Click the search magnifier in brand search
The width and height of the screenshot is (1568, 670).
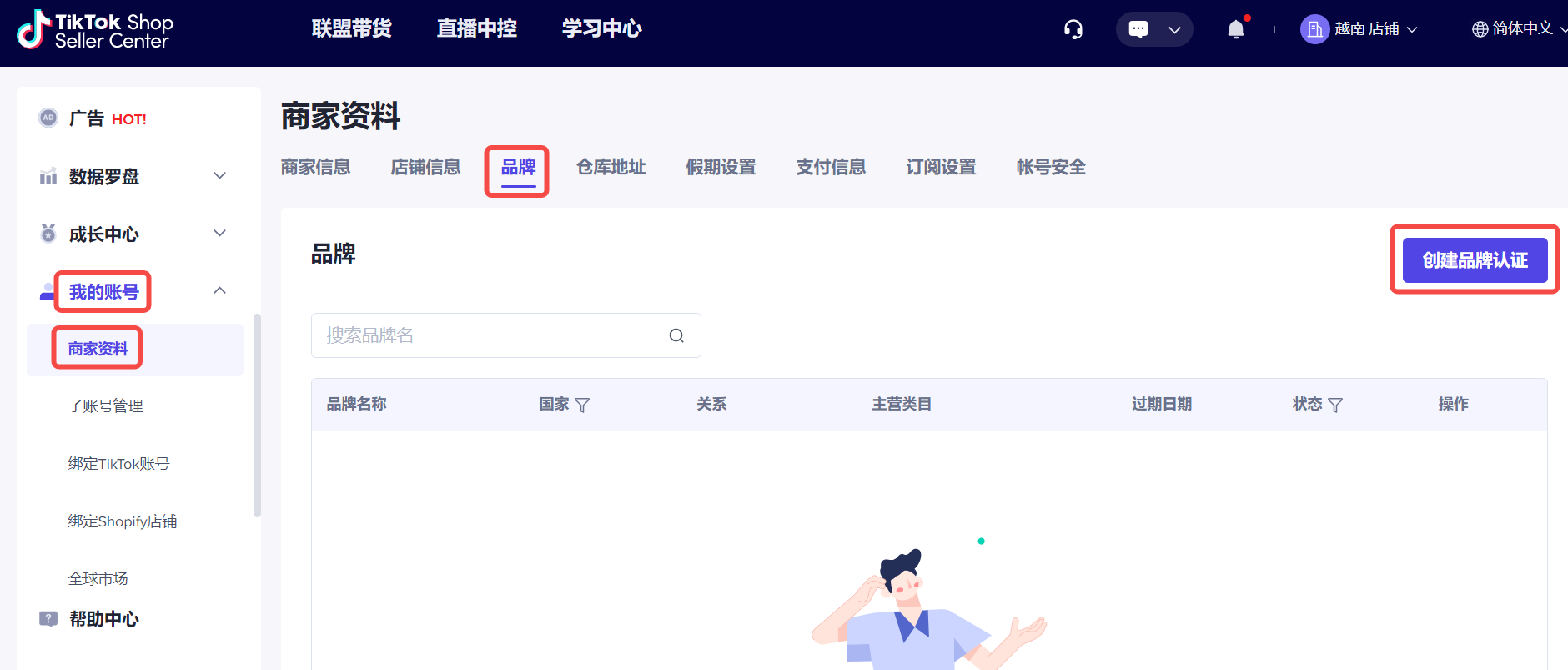676,335
